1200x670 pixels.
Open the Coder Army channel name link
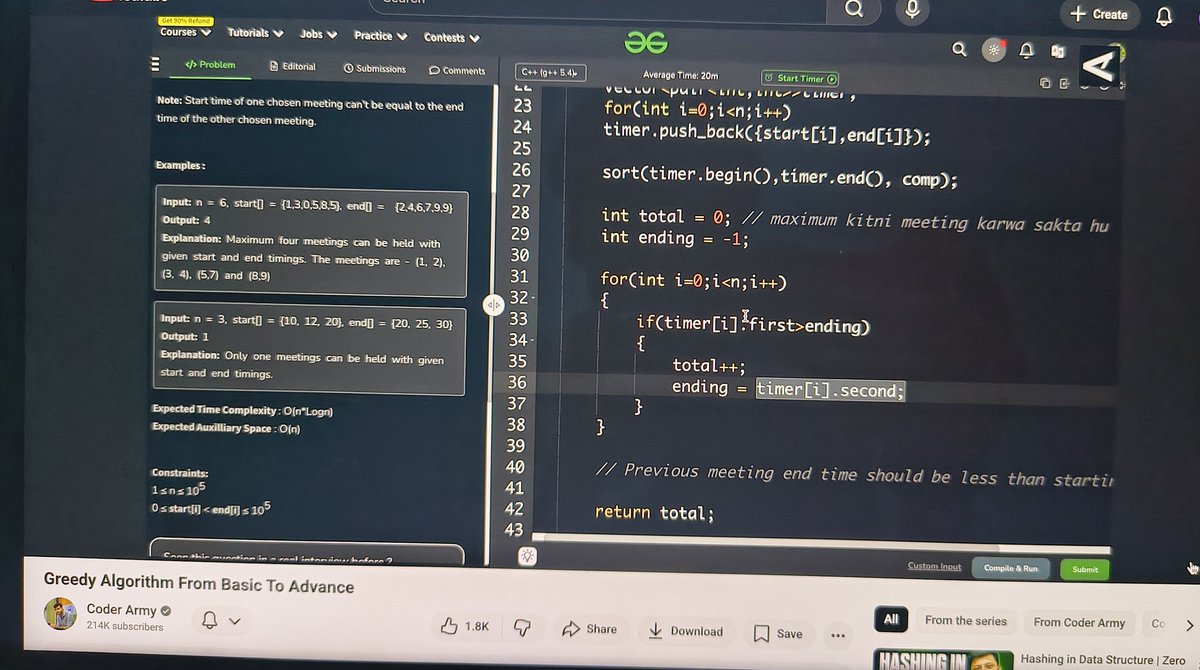point(122,609)
